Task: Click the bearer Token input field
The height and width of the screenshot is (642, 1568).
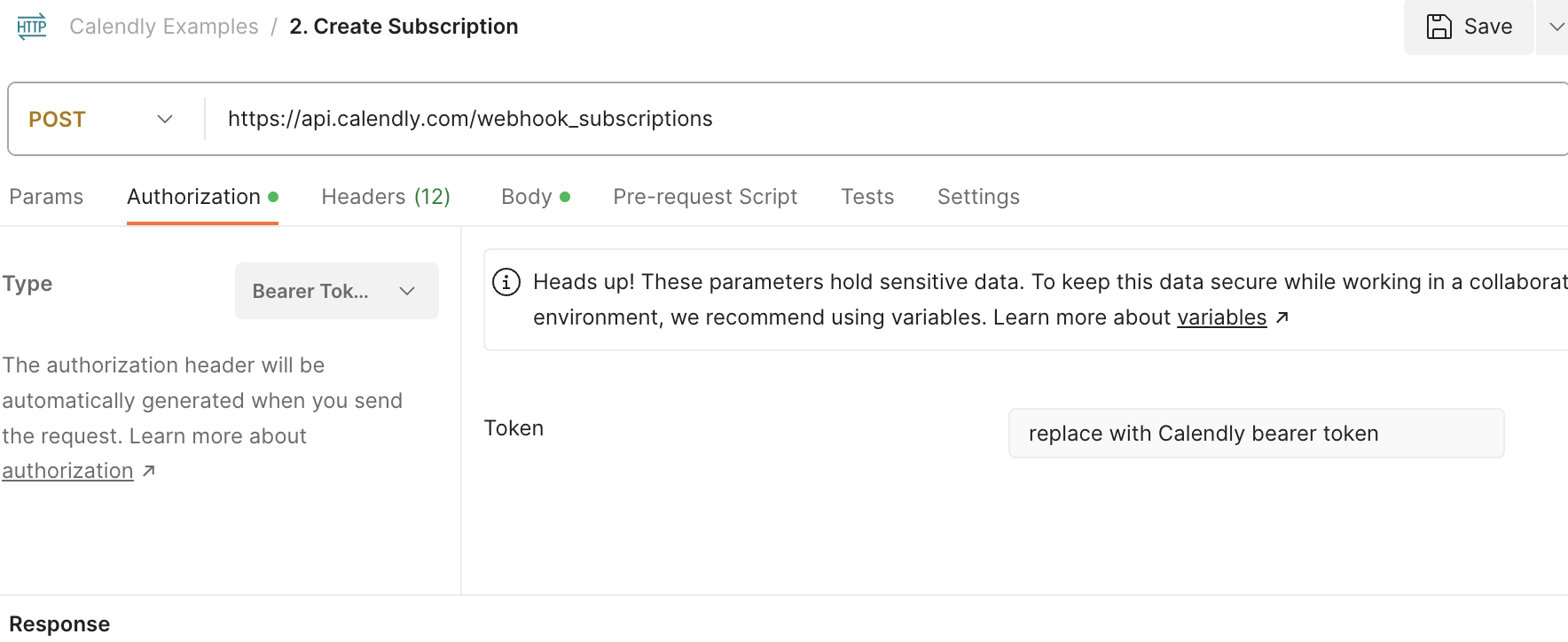Action: (x=1255, y=433)
